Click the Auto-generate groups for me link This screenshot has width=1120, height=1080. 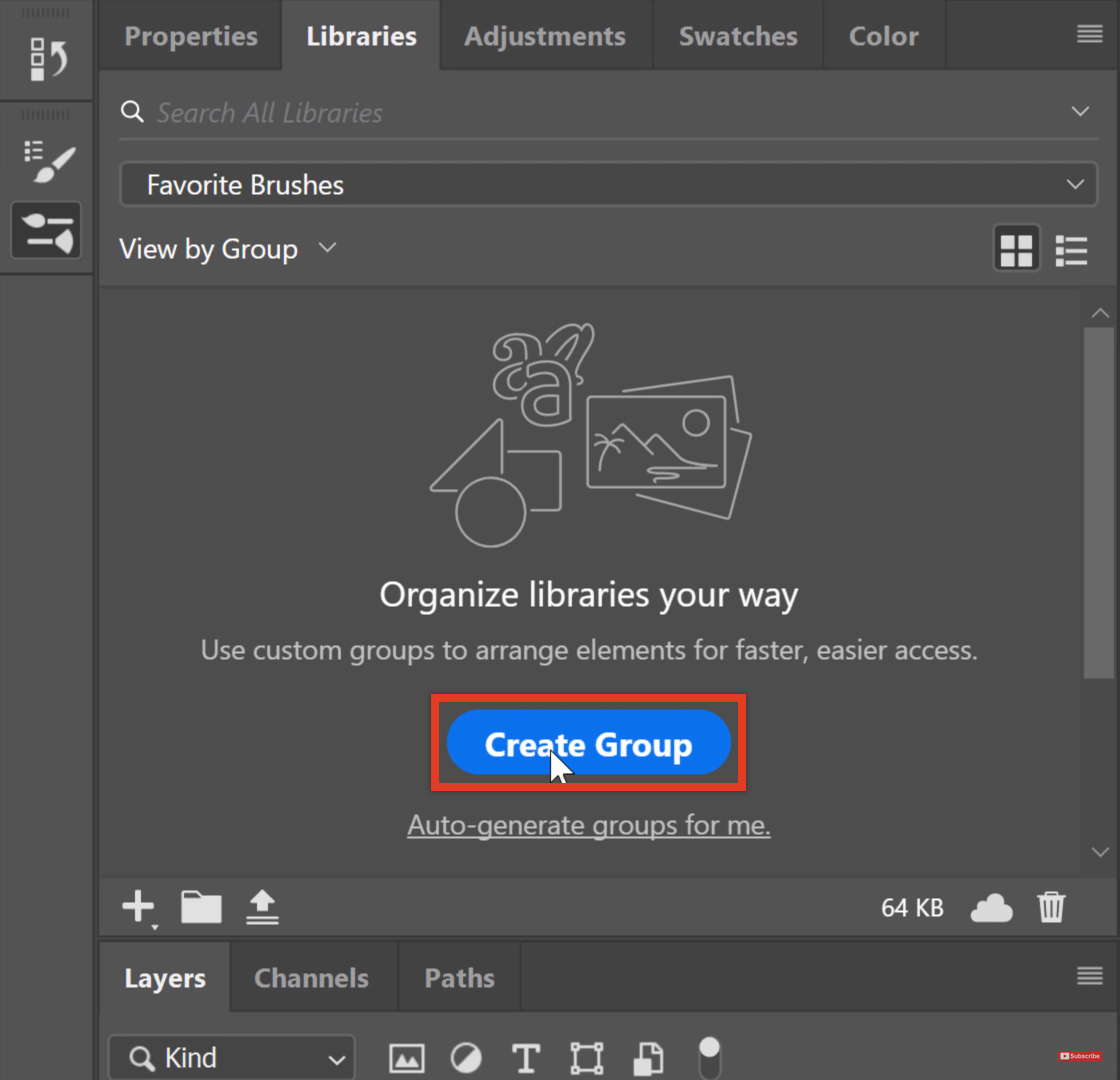pos(588,826)
